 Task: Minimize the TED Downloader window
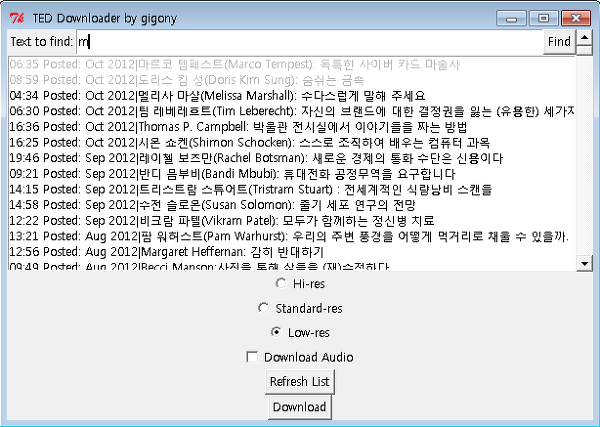[x=512, y=18]
